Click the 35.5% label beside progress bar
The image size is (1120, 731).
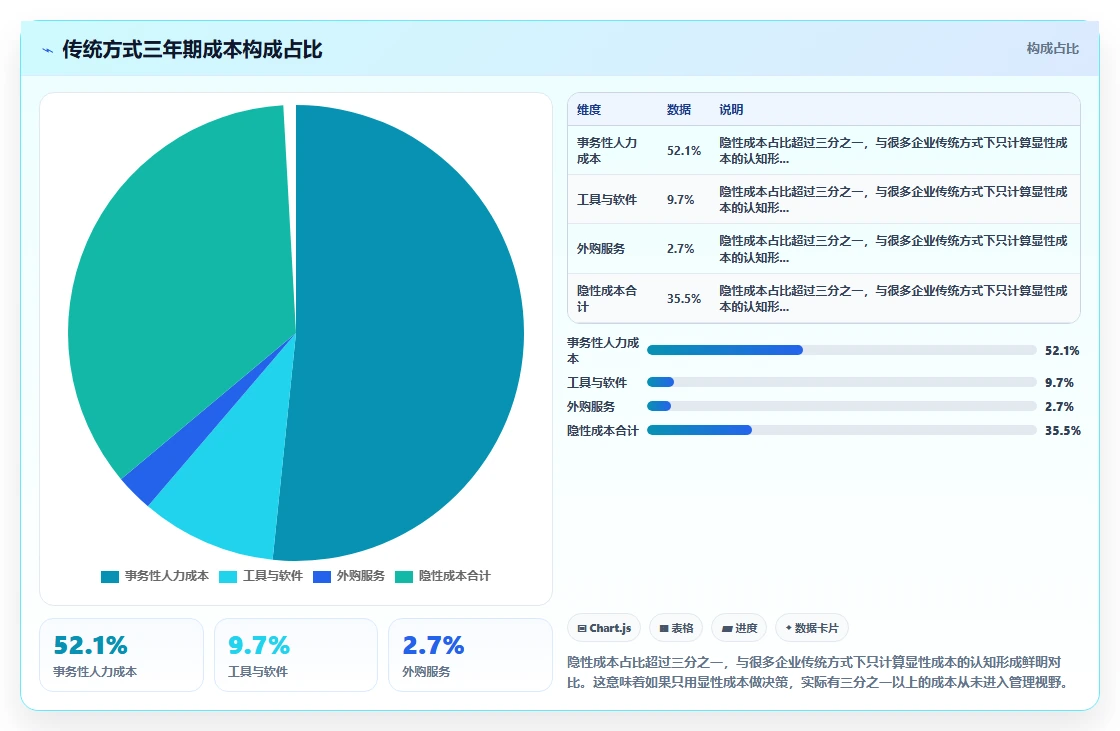1062,431
